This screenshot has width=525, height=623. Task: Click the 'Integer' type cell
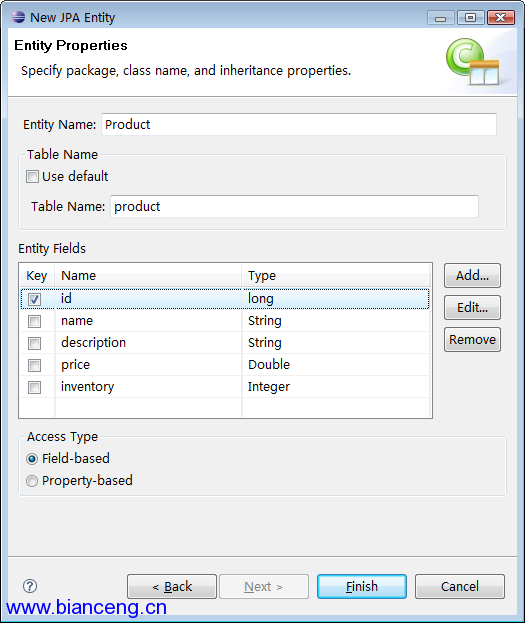335,387
